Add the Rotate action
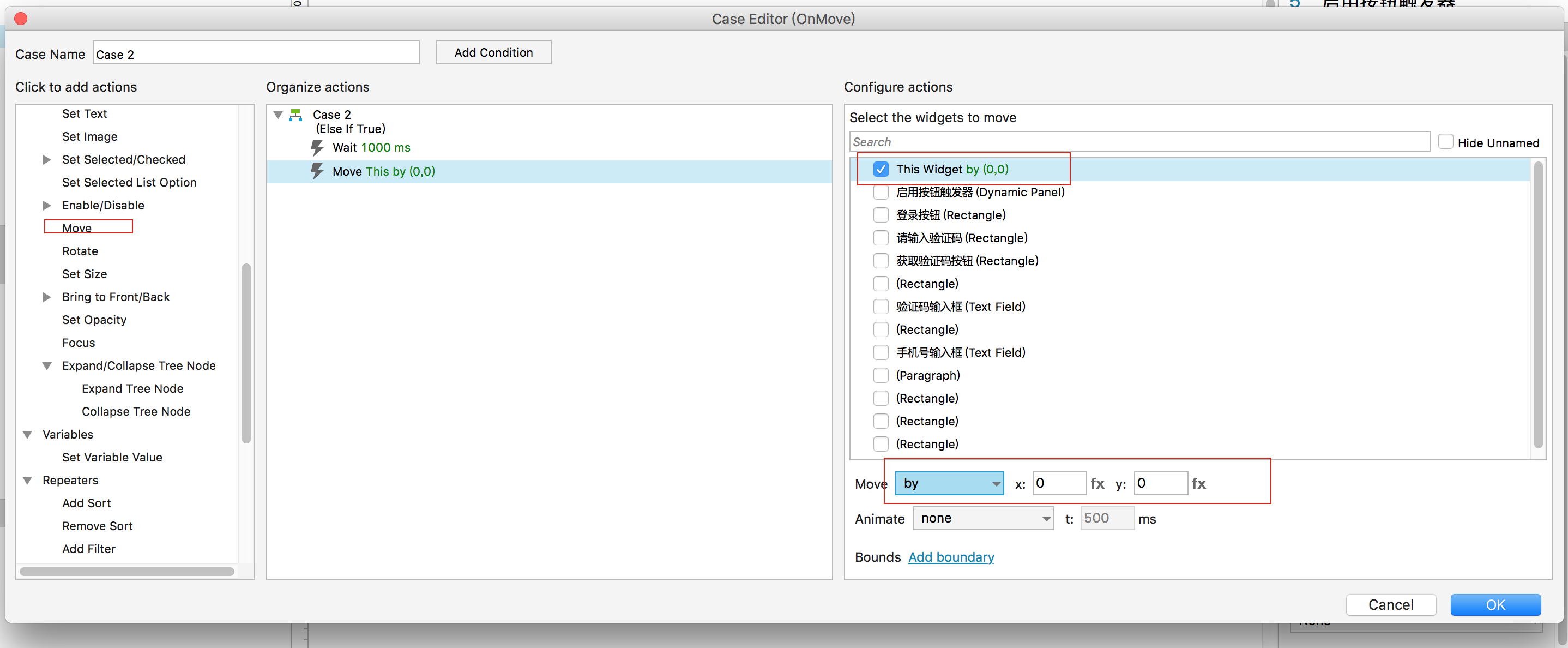 tap(80, 251)
